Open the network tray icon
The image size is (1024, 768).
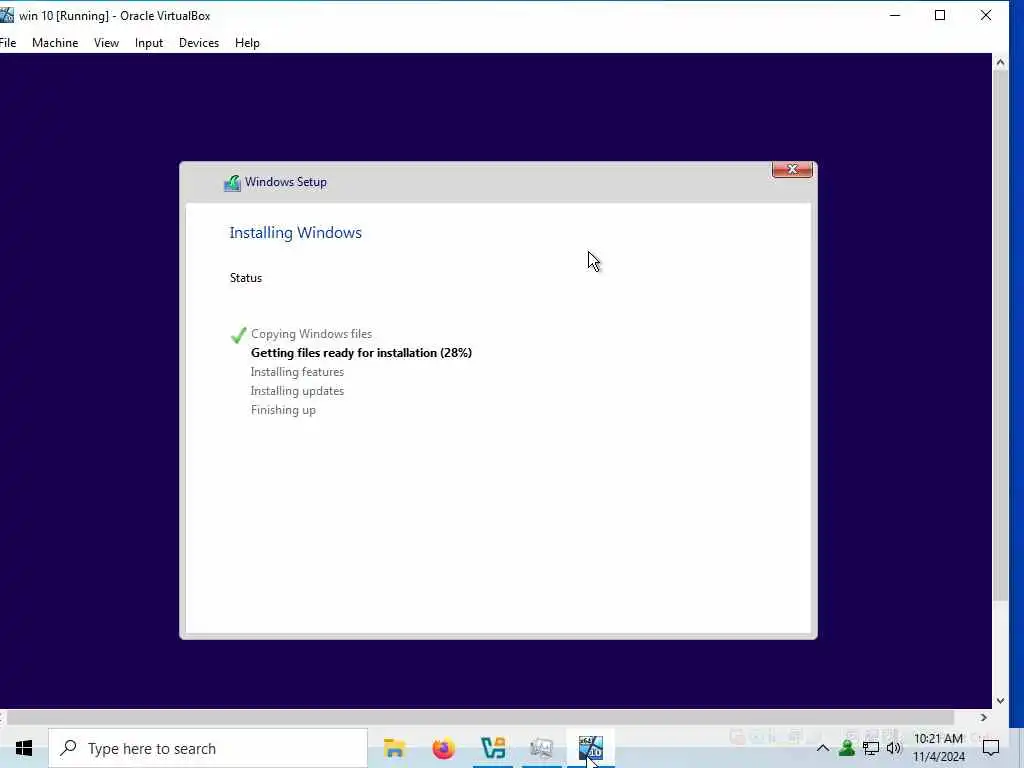tap(871, 748)
